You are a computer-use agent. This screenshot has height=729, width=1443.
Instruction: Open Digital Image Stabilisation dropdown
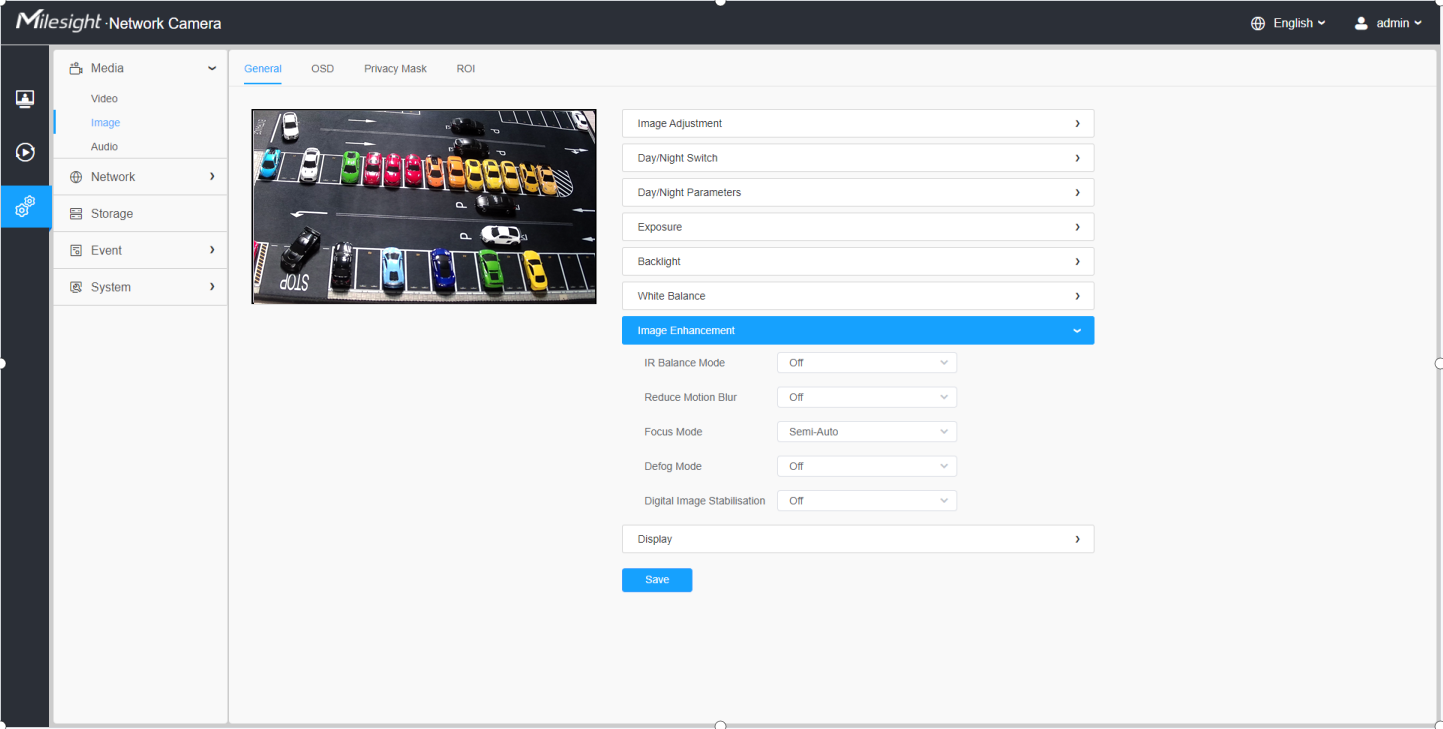click(x=866, y=501)
